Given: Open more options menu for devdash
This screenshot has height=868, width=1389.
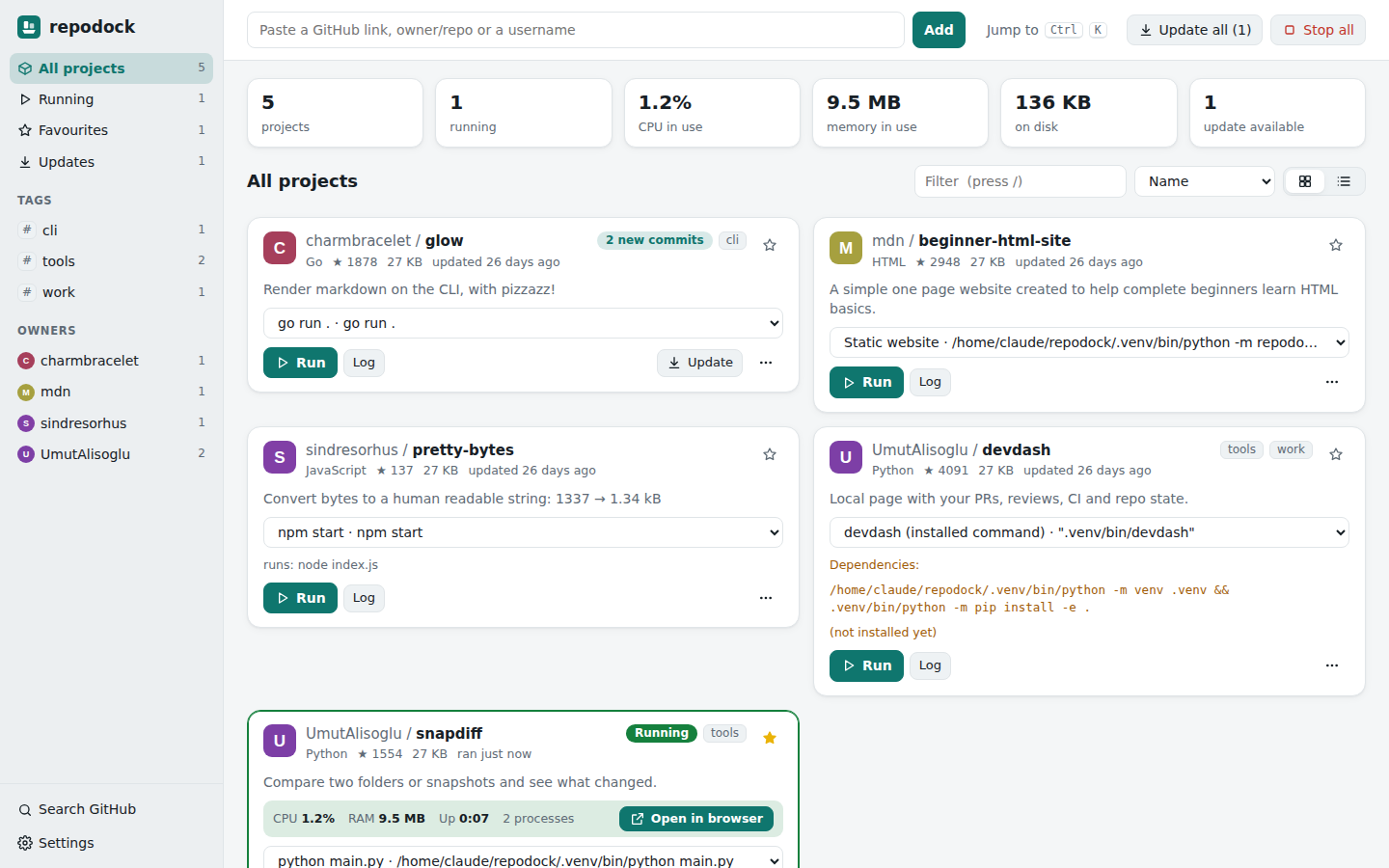Looking at the screenshot, I should 1332,665.
